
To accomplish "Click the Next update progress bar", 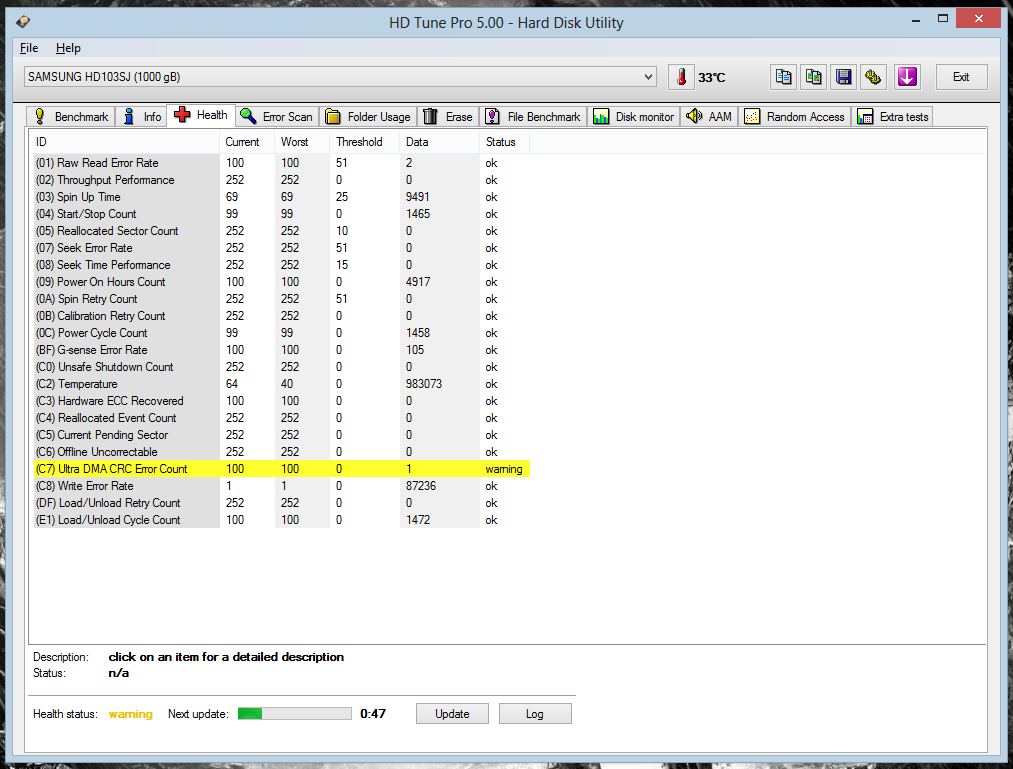I will [295, 713].
